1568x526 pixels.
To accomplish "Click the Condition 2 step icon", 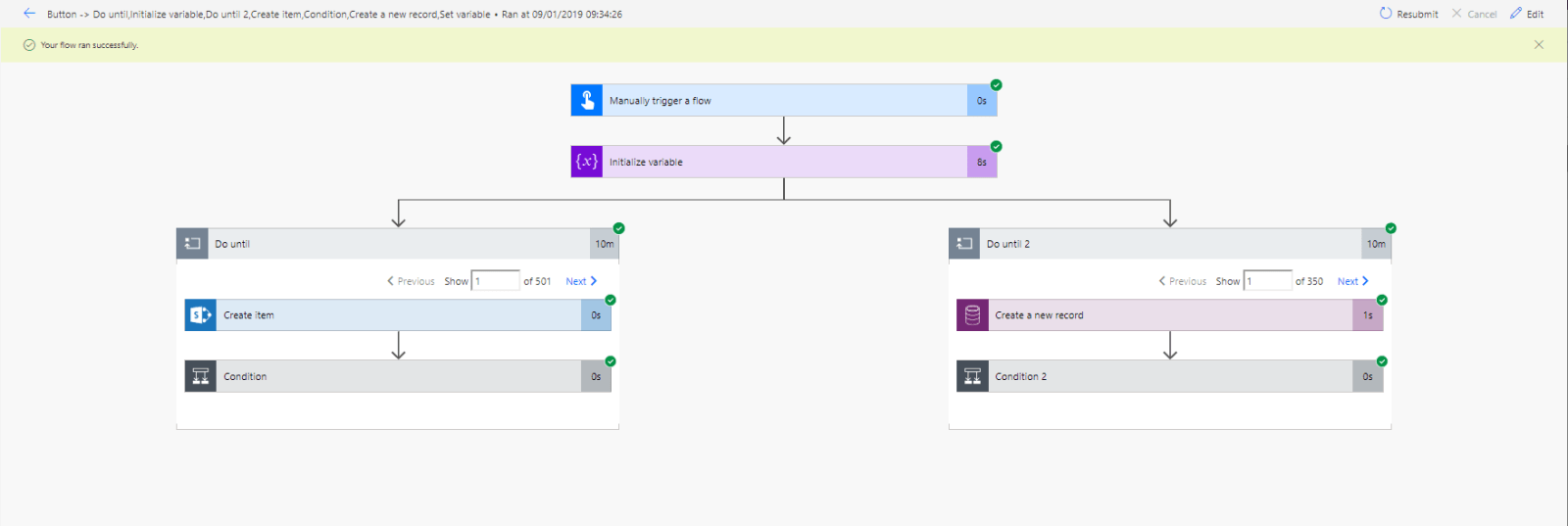I will coord(972,376).
